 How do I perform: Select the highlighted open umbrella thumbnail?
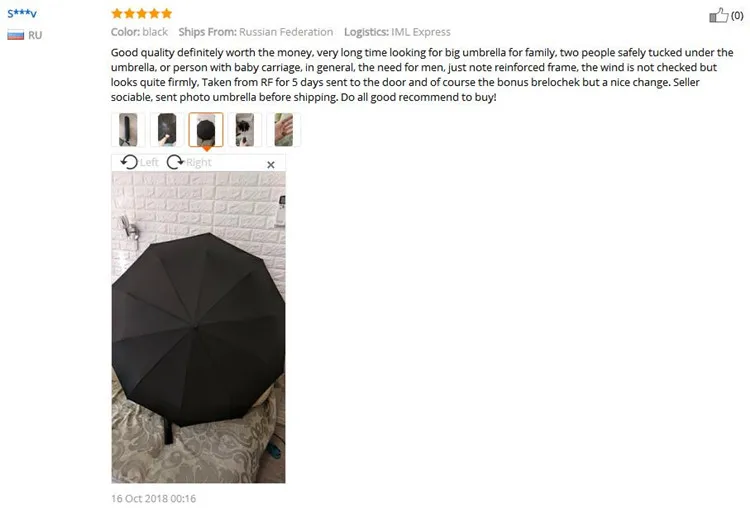coord(206,130)
